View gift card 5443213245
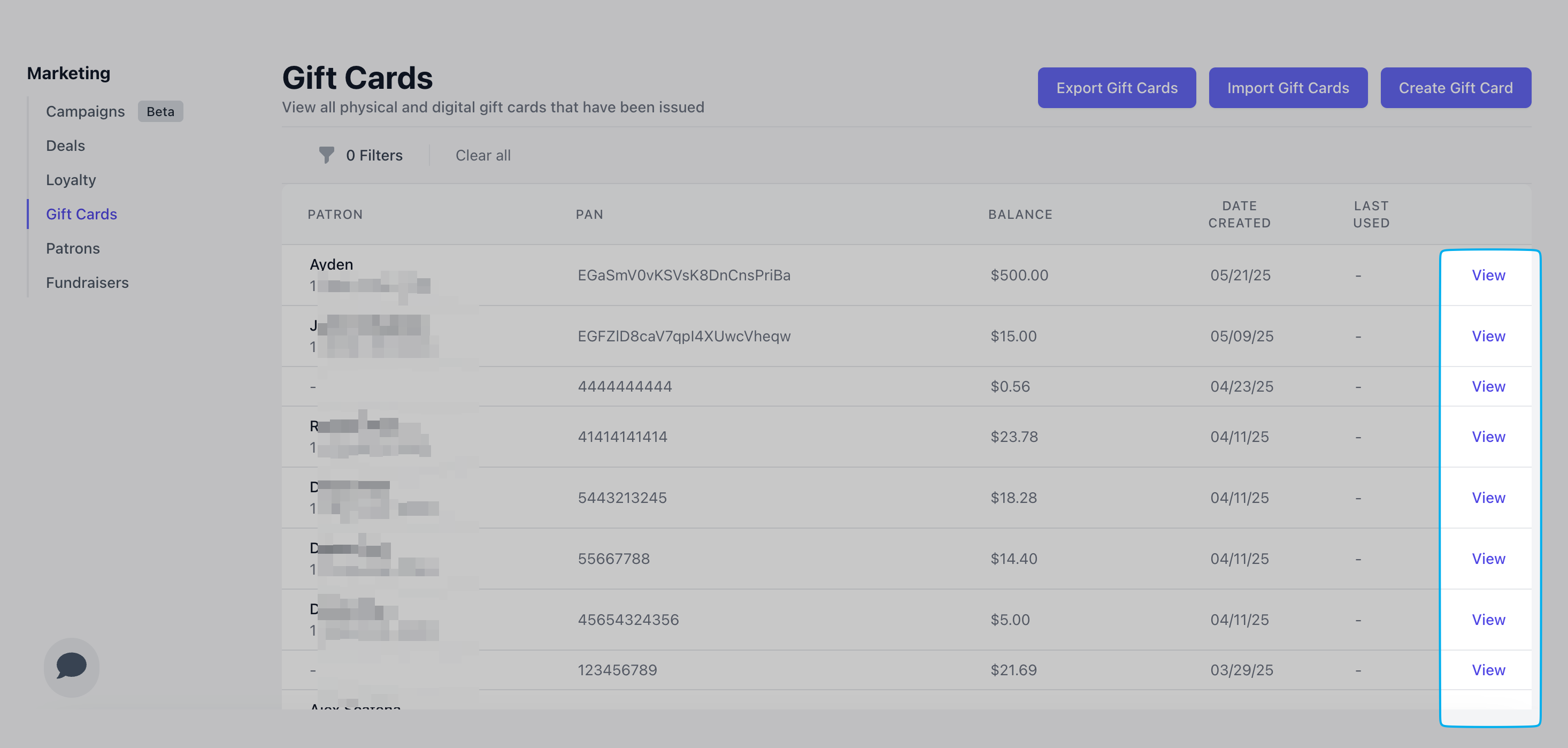 tap(1488, 498)
